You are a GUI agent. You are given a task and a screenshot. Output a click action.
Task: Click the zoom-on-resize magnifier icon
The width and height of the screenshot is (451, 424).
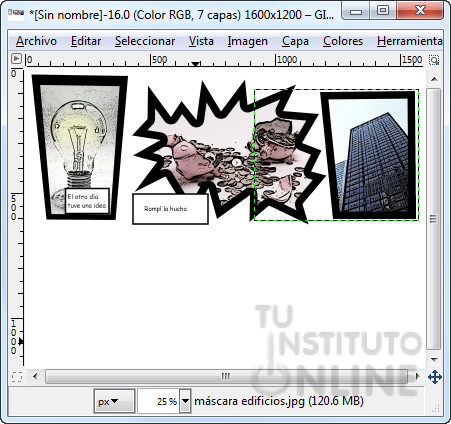coord(434,60)
